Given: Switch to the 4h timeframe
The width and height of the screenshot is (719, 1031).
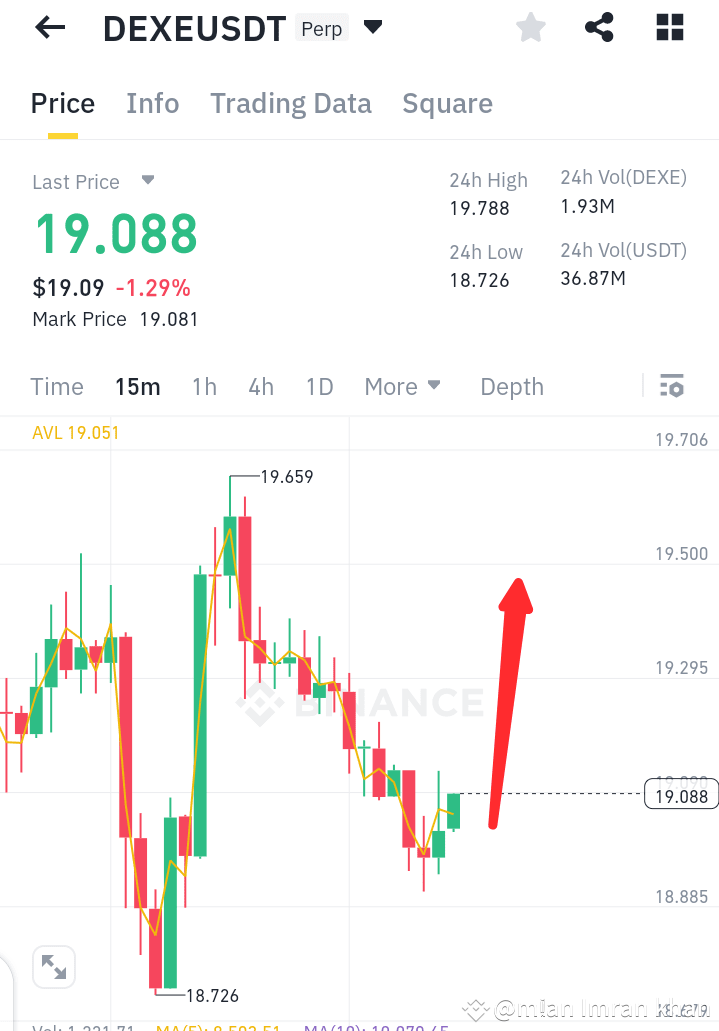Looking at the screenshot, I should pyautogui.click(x=261, y=386).
